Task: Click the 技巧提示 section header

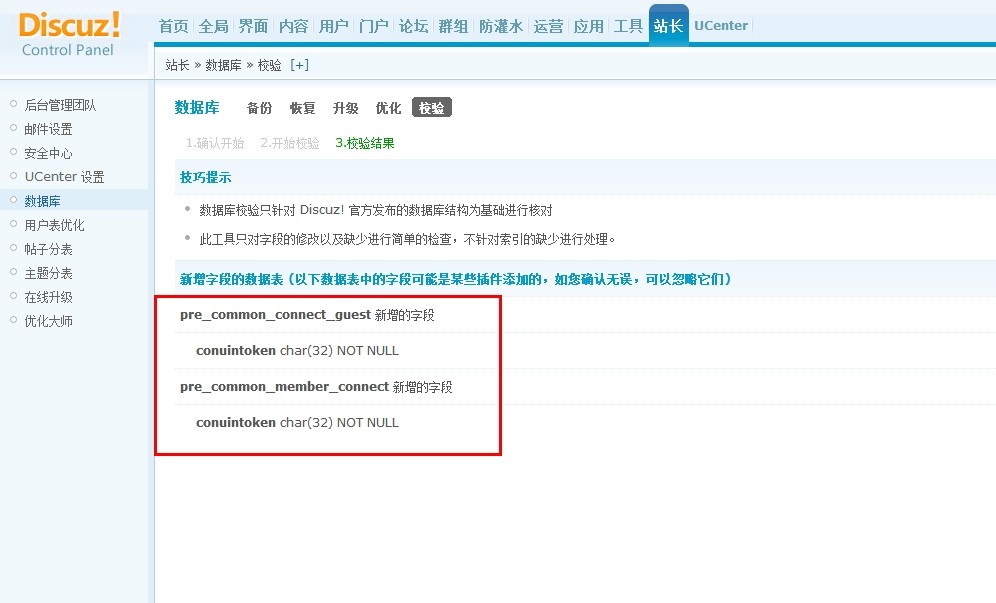Action: point(206,177)
